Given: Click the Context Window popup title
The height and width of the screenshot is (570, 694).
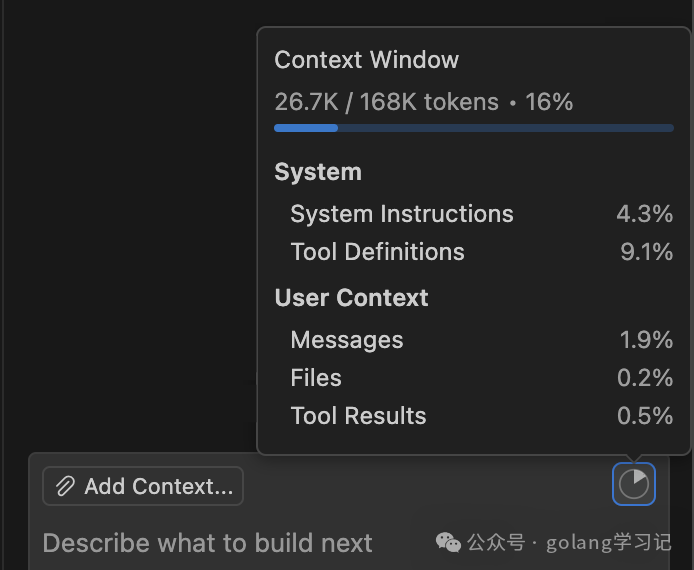Looking at the screenshot, I should (366, 60).
